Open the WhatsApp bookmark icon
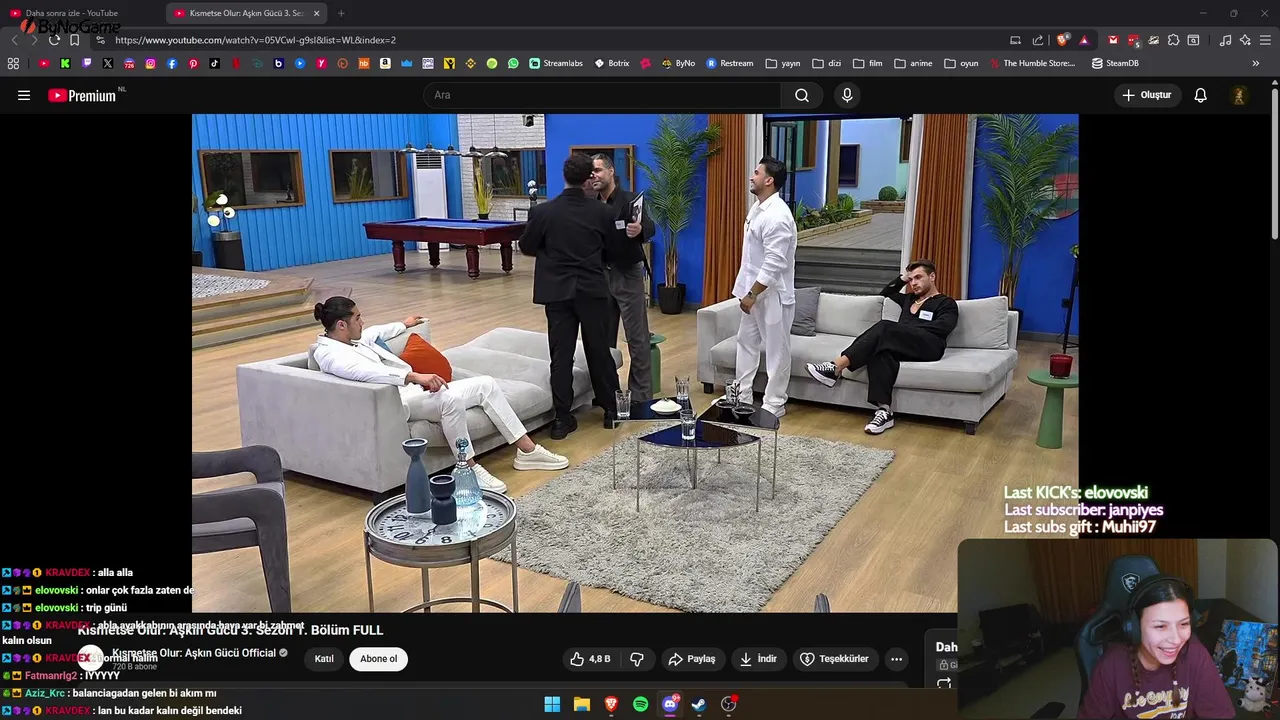This screenshot has width=1280, height=720. tap(513, 63)
